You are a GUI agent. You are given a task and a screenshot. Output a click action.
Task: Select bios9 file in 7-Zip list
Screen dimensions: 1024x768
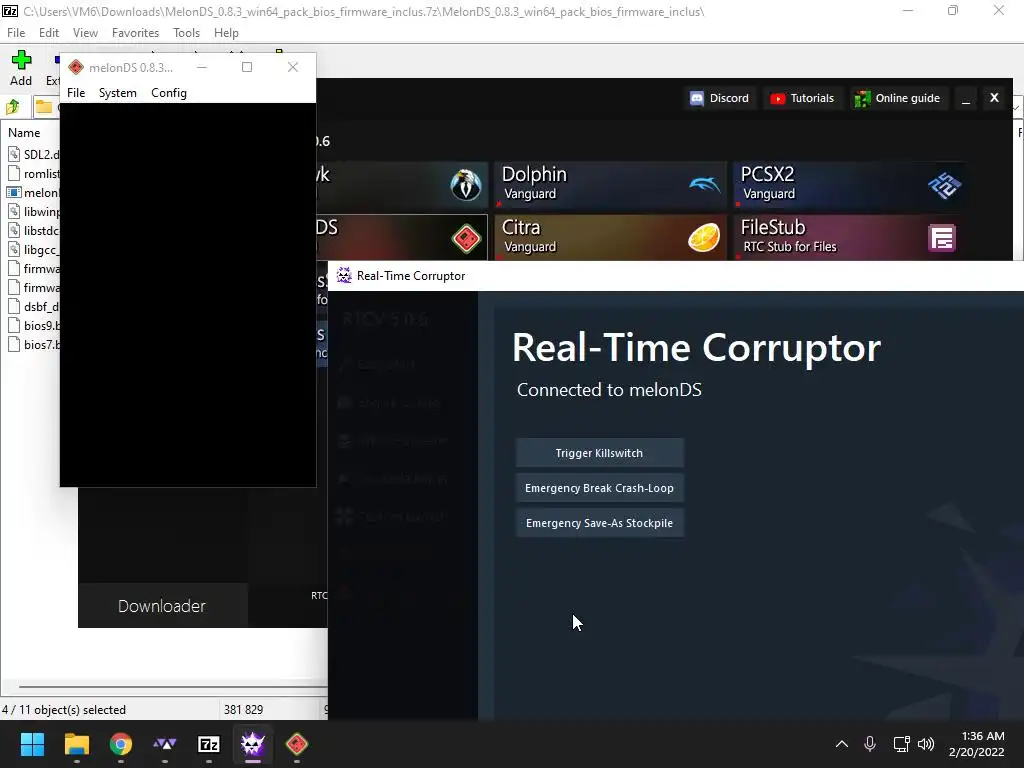click(33, 325)
